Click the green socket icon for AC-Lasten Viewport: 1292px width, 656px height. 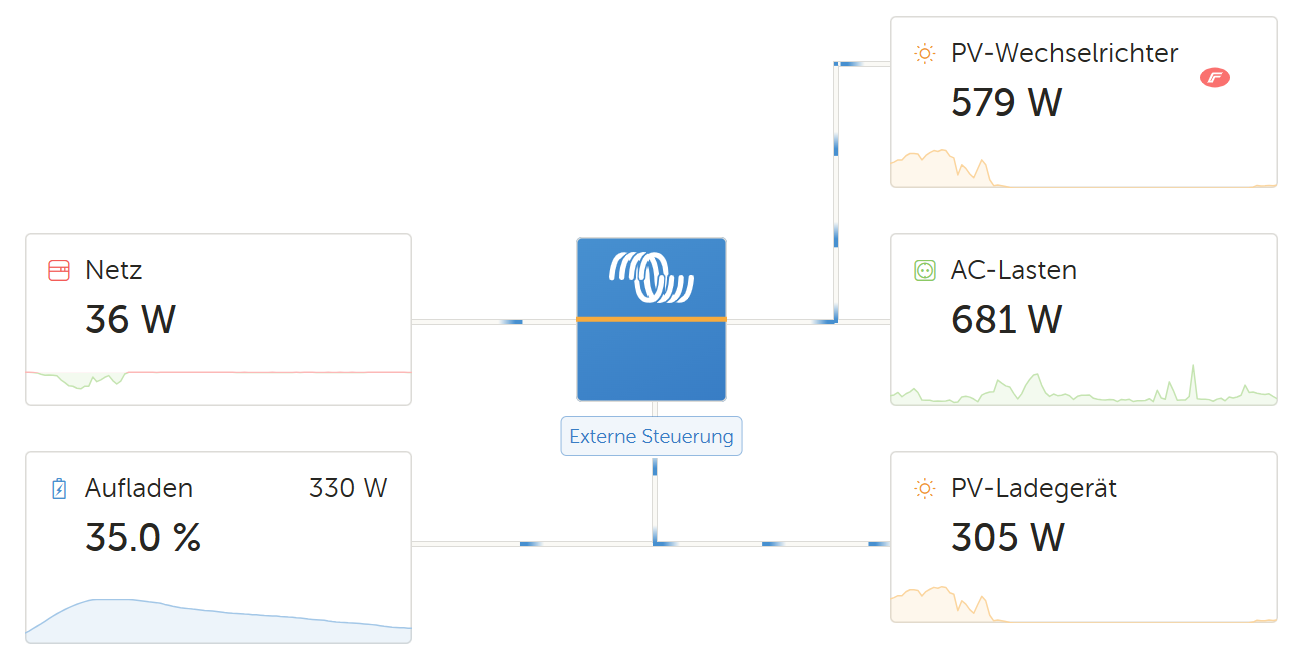(925, 270)
